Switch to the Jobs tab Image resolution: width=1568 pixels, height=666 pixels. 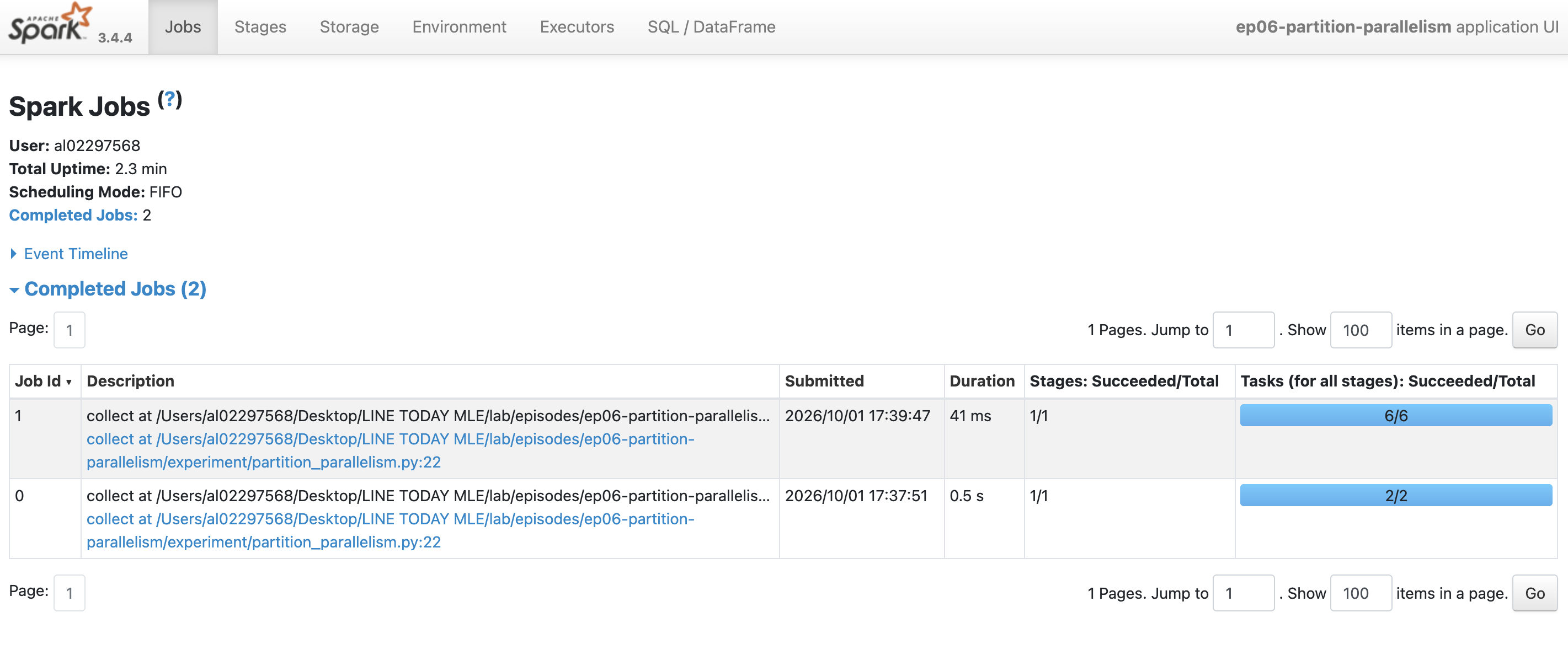point(183,27)
